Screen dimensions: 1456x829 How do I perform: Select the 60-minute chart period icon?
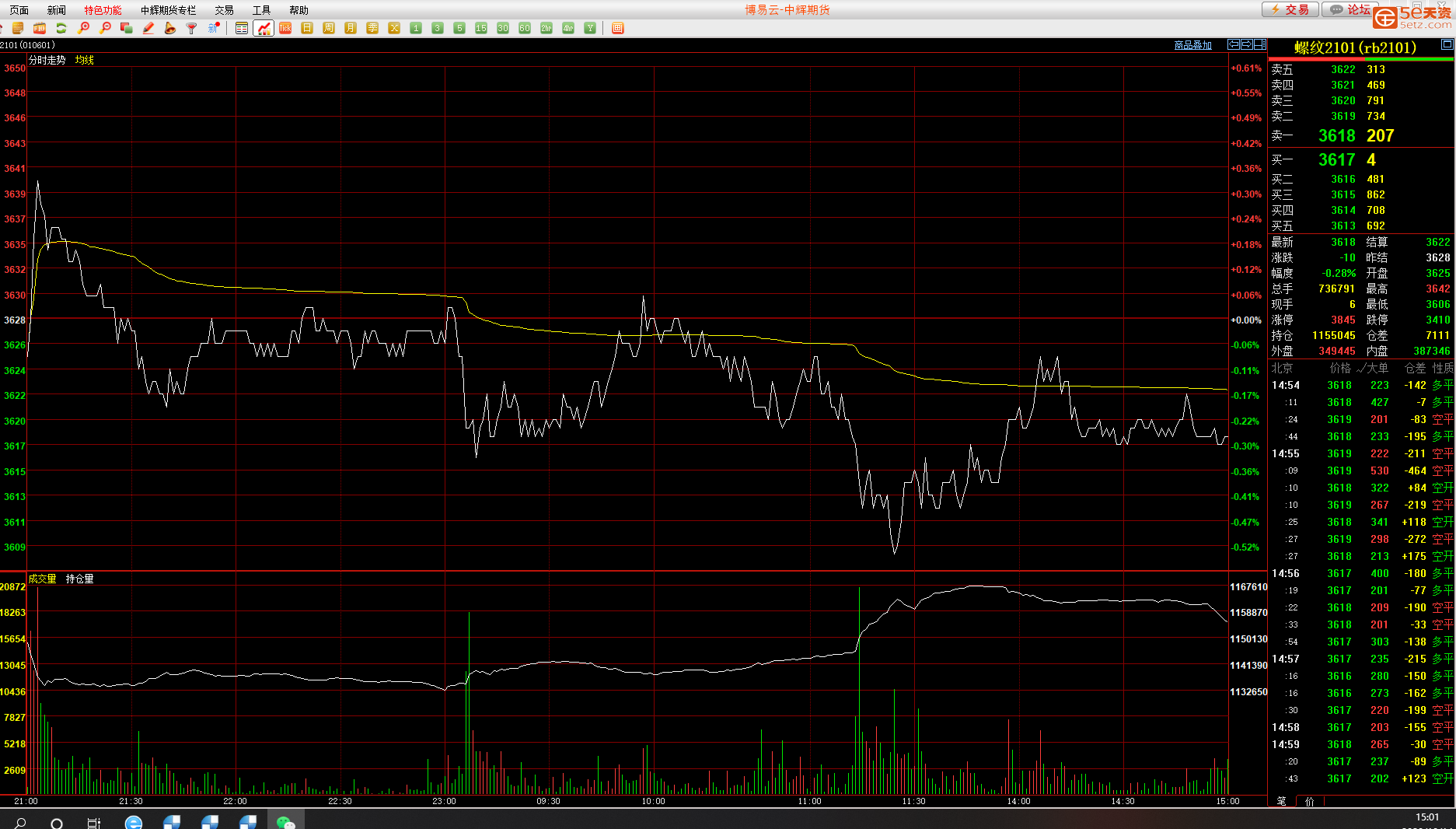(525, 28)
